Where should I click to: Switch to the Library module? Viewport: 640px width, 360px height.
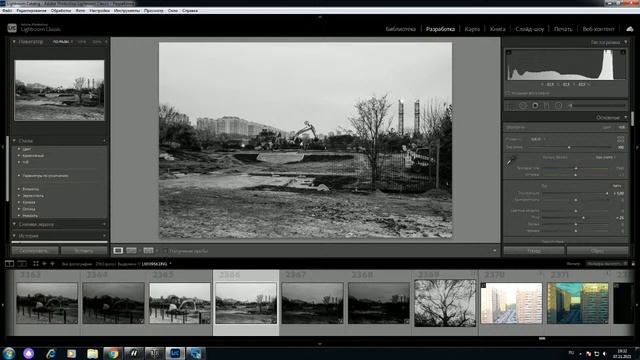tap(400, 29)
